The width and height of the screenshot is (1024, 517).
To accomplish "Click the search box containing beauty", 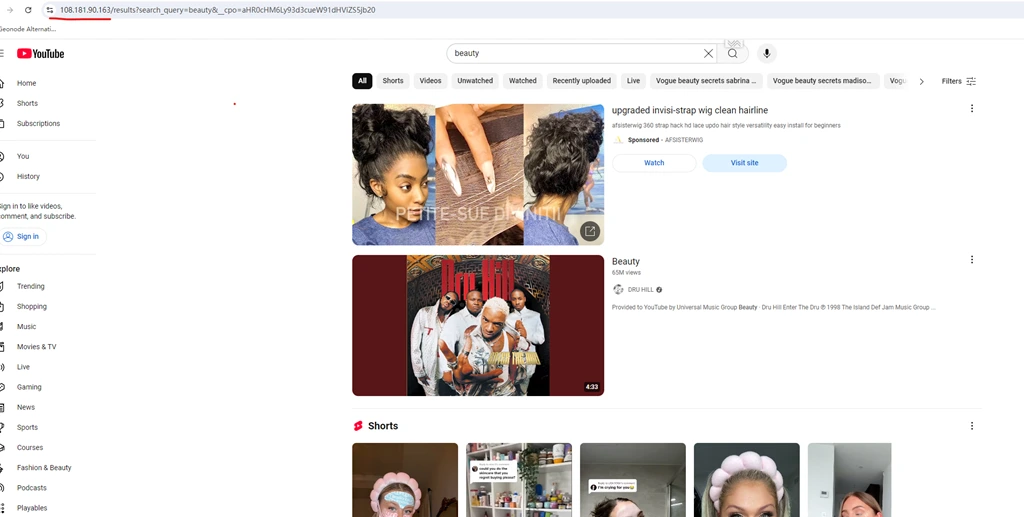I will [x=575, y=53].
